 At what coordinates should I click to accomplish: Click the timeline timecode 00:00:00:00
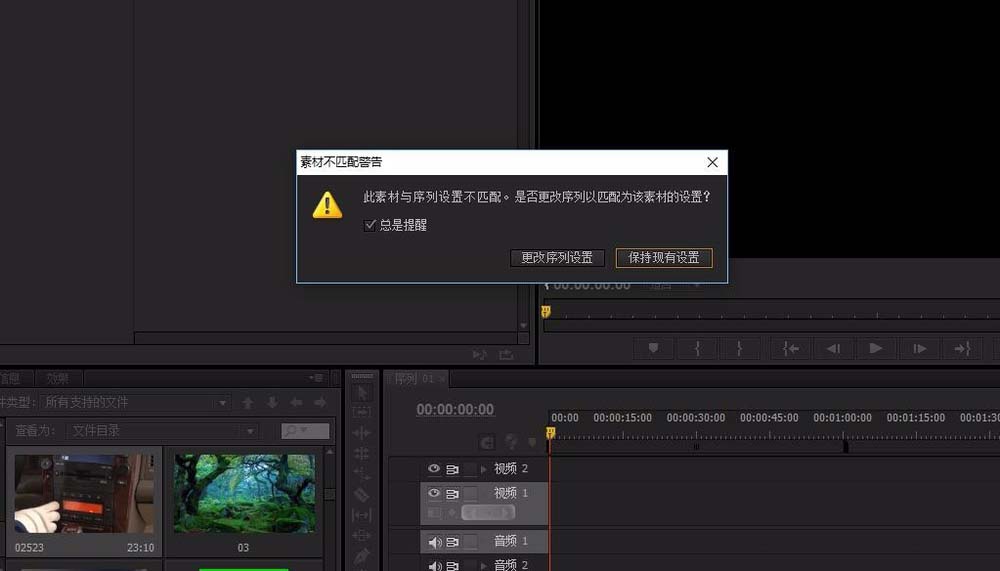pyautogui.click(x=455, y=410)
